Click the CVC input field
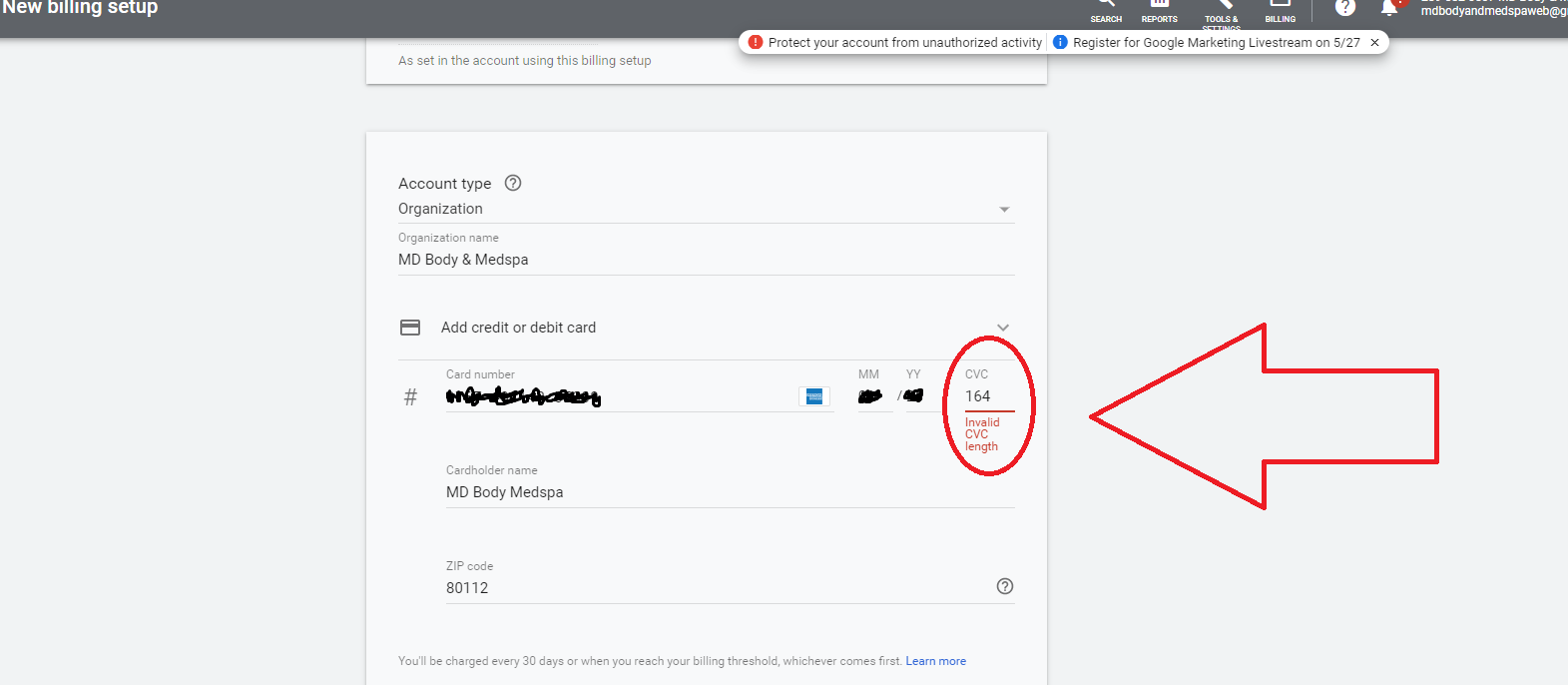The width and height of the screenshot is (1568, 685). 989,396
